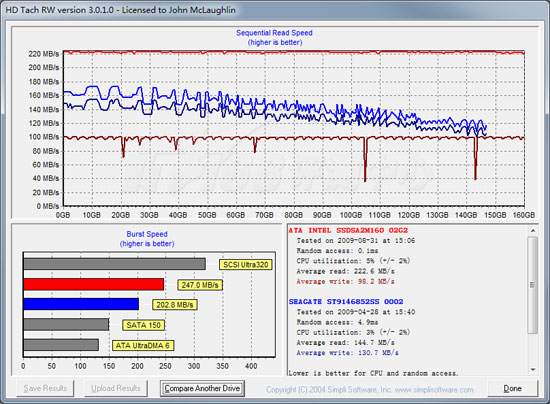This screenshot has width=550, height=404.
Task: Click the Save Results button
Action: tap(45, 389)
